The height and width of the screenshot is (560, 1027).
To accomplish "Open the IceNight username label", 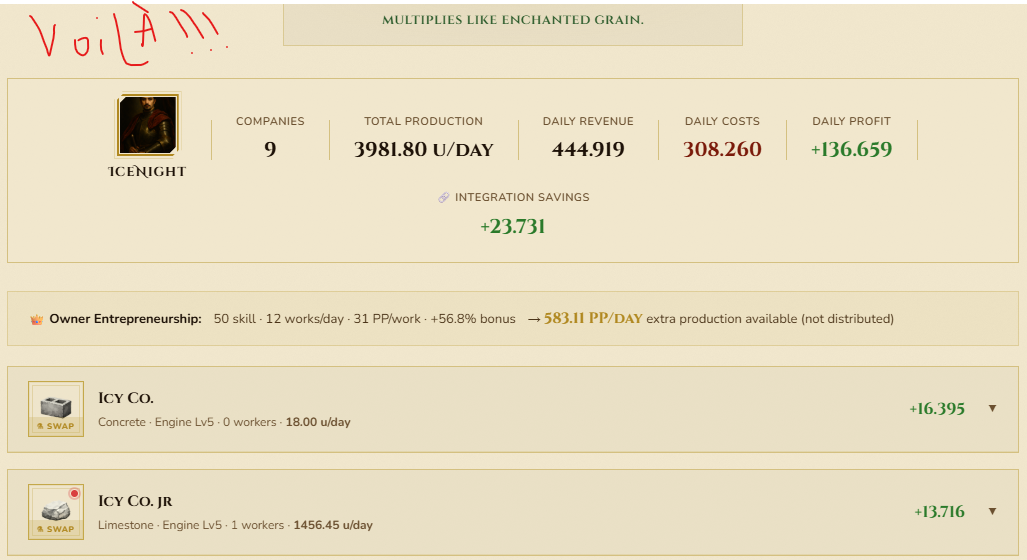I will [x=147, y=172].
